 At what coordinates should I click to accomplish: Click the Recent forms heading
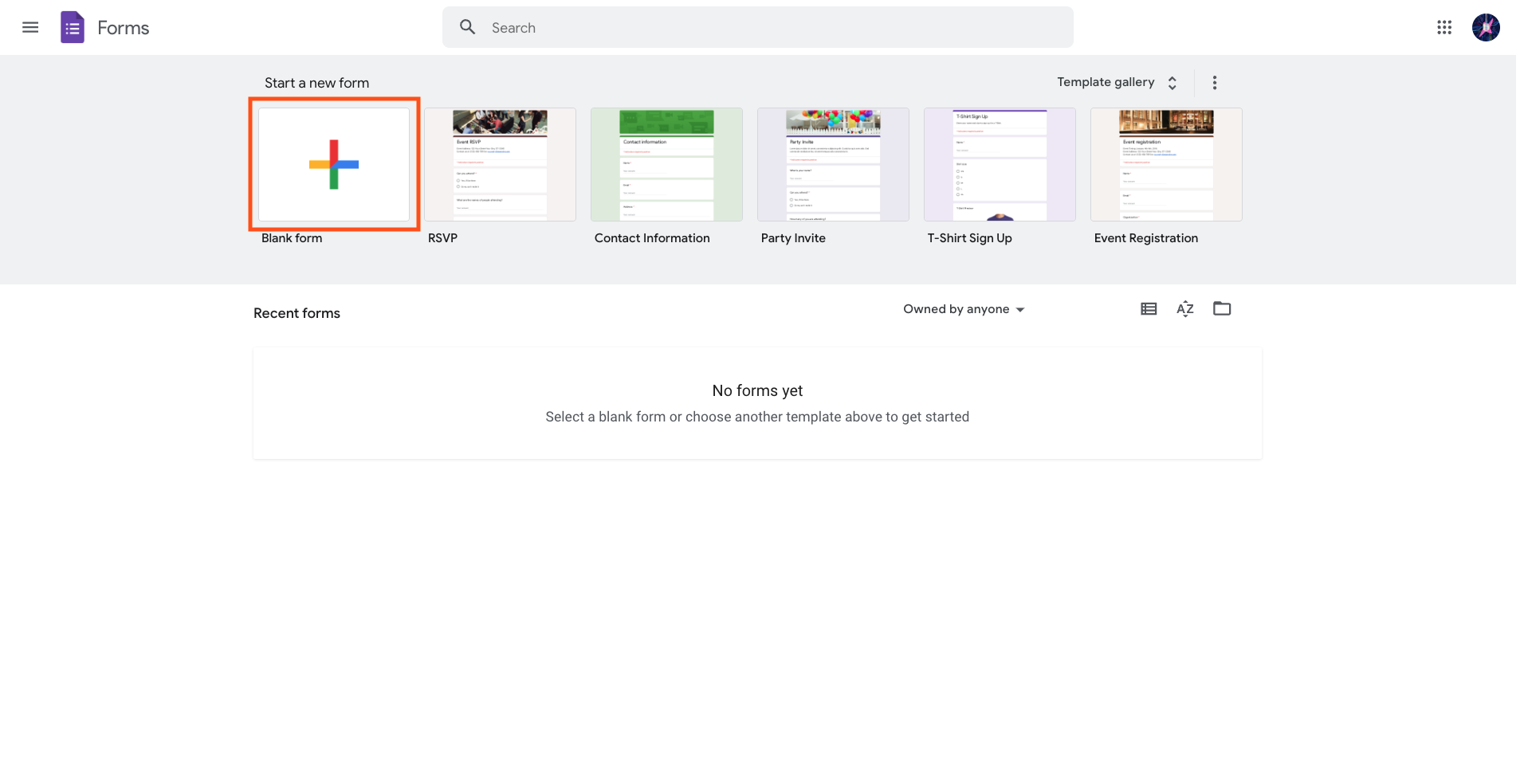coord(297,313)
